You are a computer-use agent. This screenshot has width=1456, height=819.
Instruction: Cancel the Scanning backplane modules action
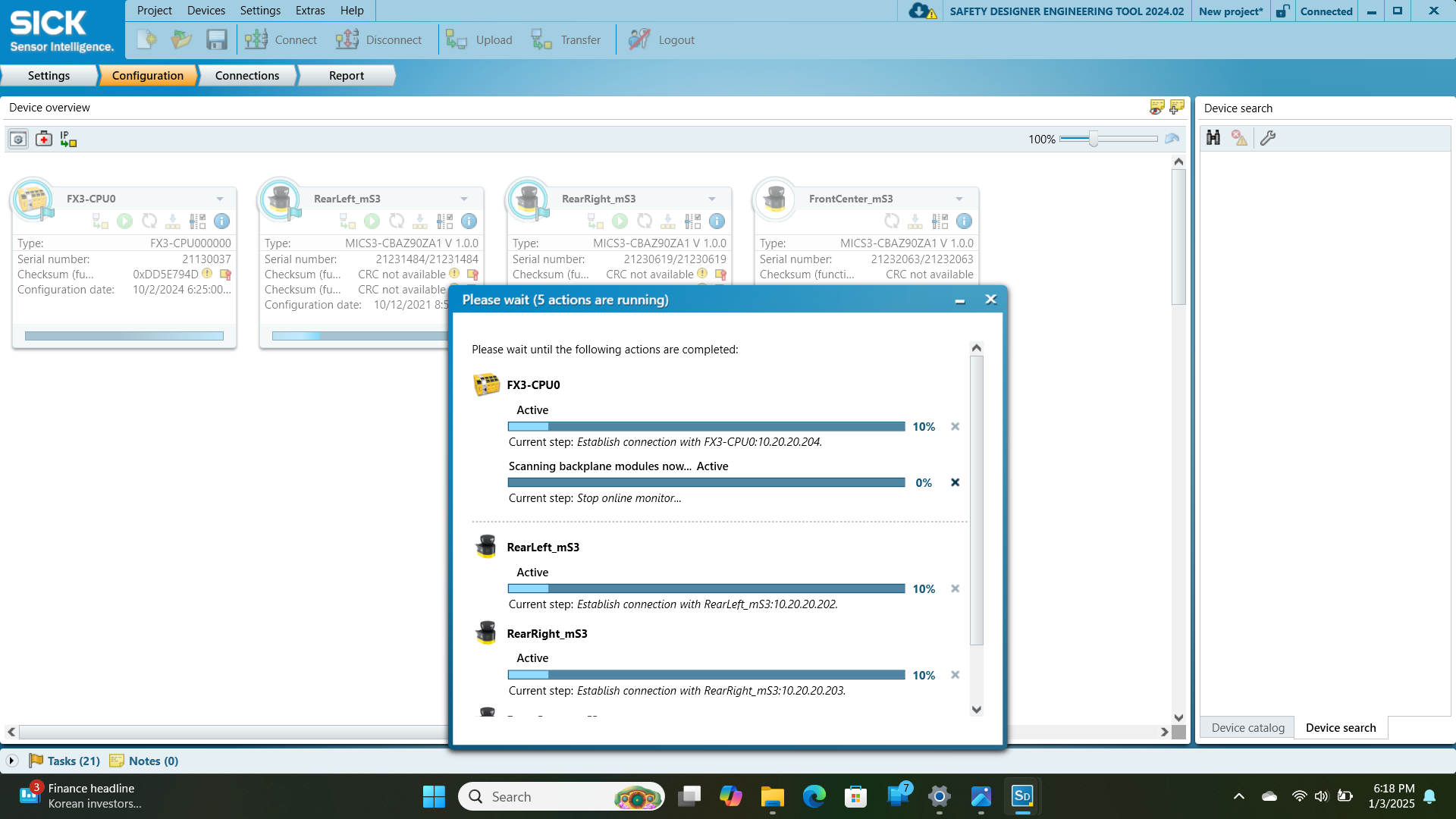point(955,482)
